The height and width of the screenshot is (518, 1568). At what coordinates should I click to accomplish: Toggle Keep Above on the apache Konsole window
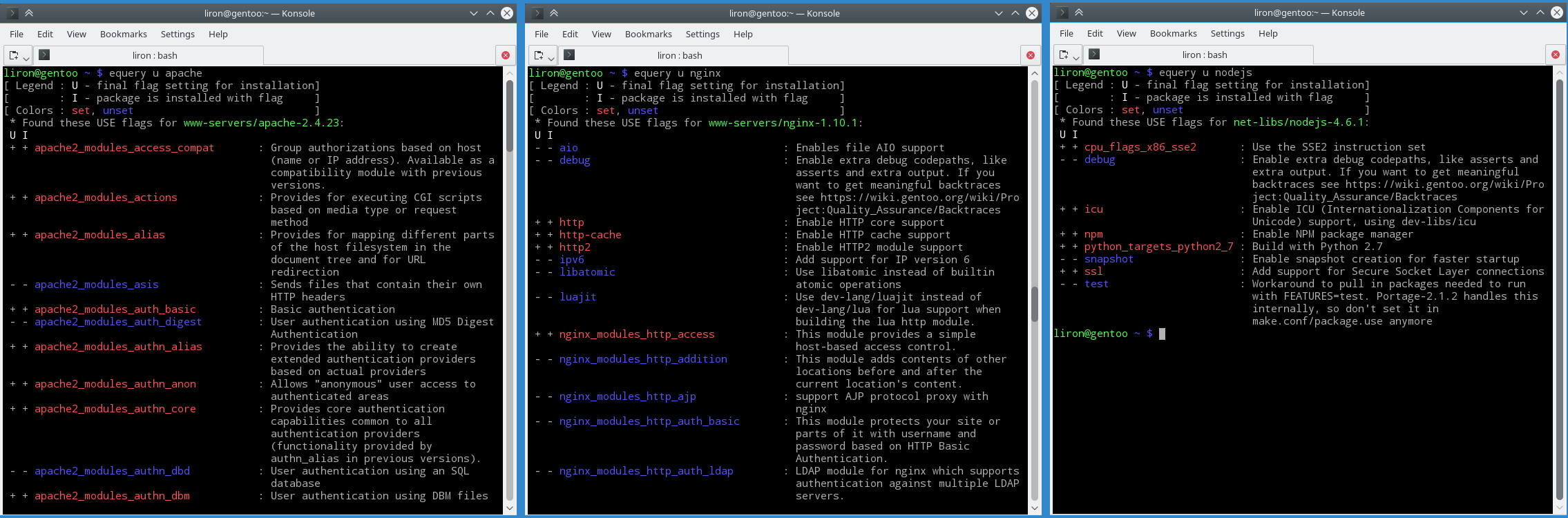29,13
